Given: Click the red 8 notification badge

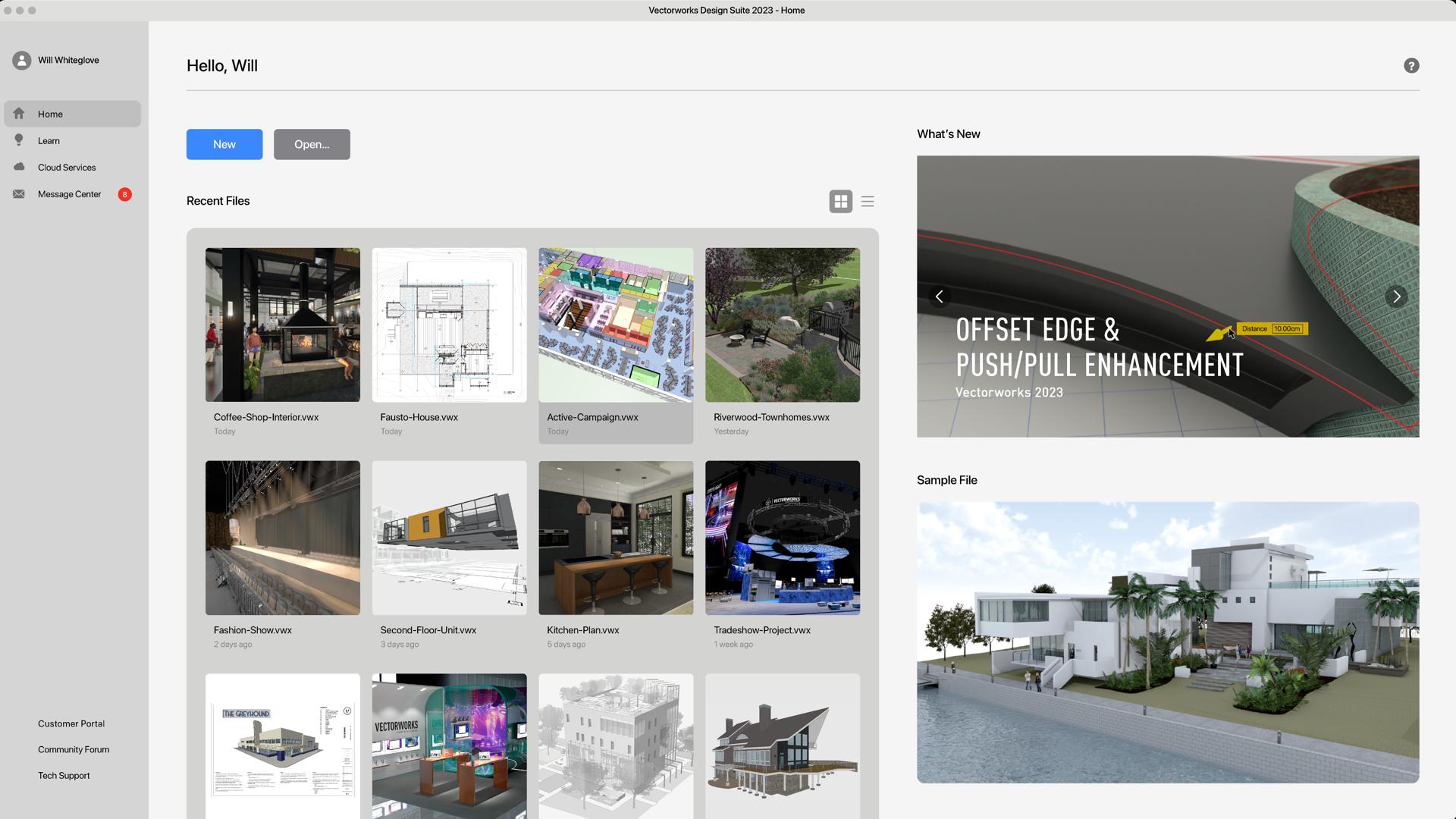Looking at the screenshot, I should click(x=125, y=194).
